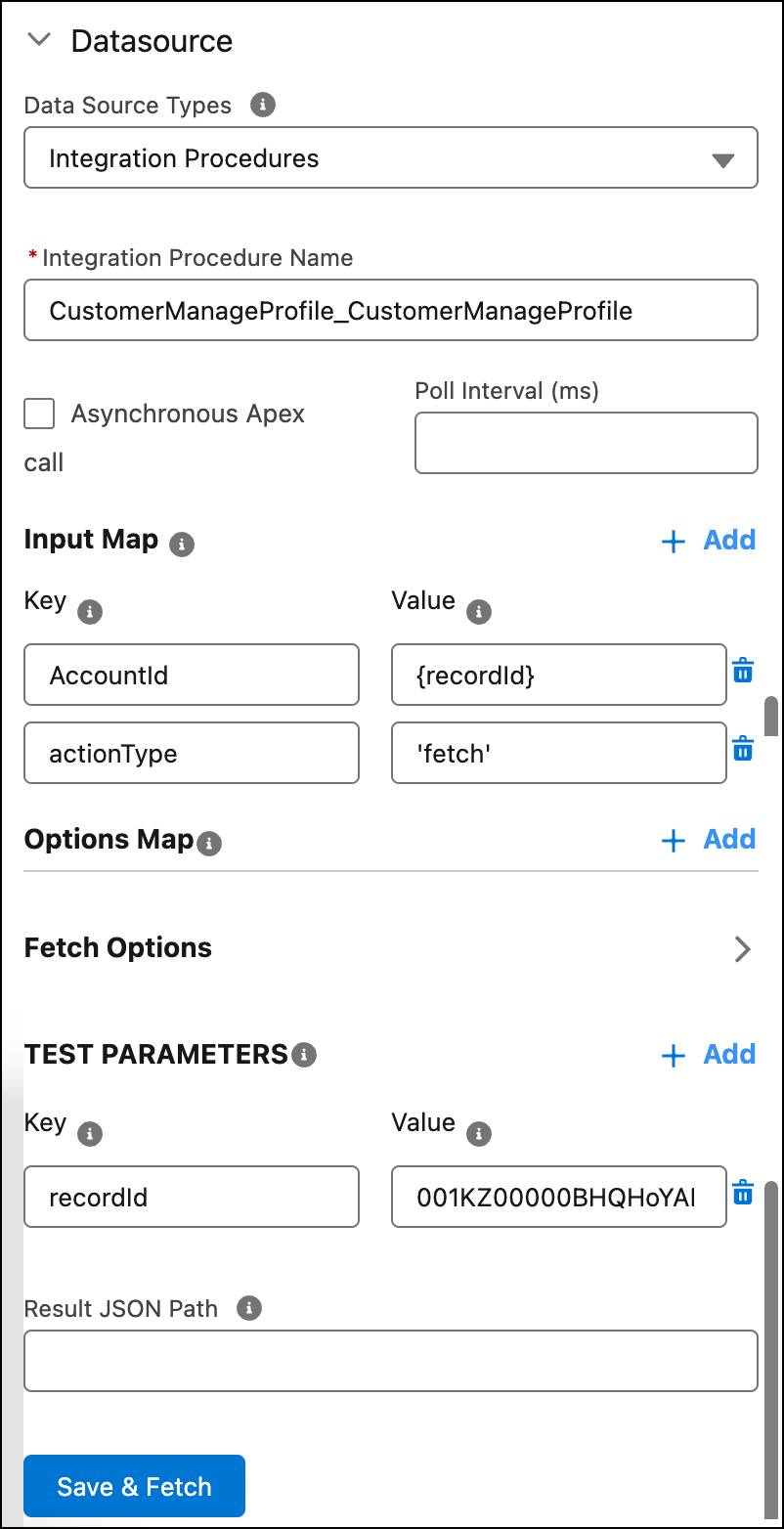This screenshot has height=1529, width=784.
Task: Click the Save & Fetch button
Action: click(x=134, y=1486)
